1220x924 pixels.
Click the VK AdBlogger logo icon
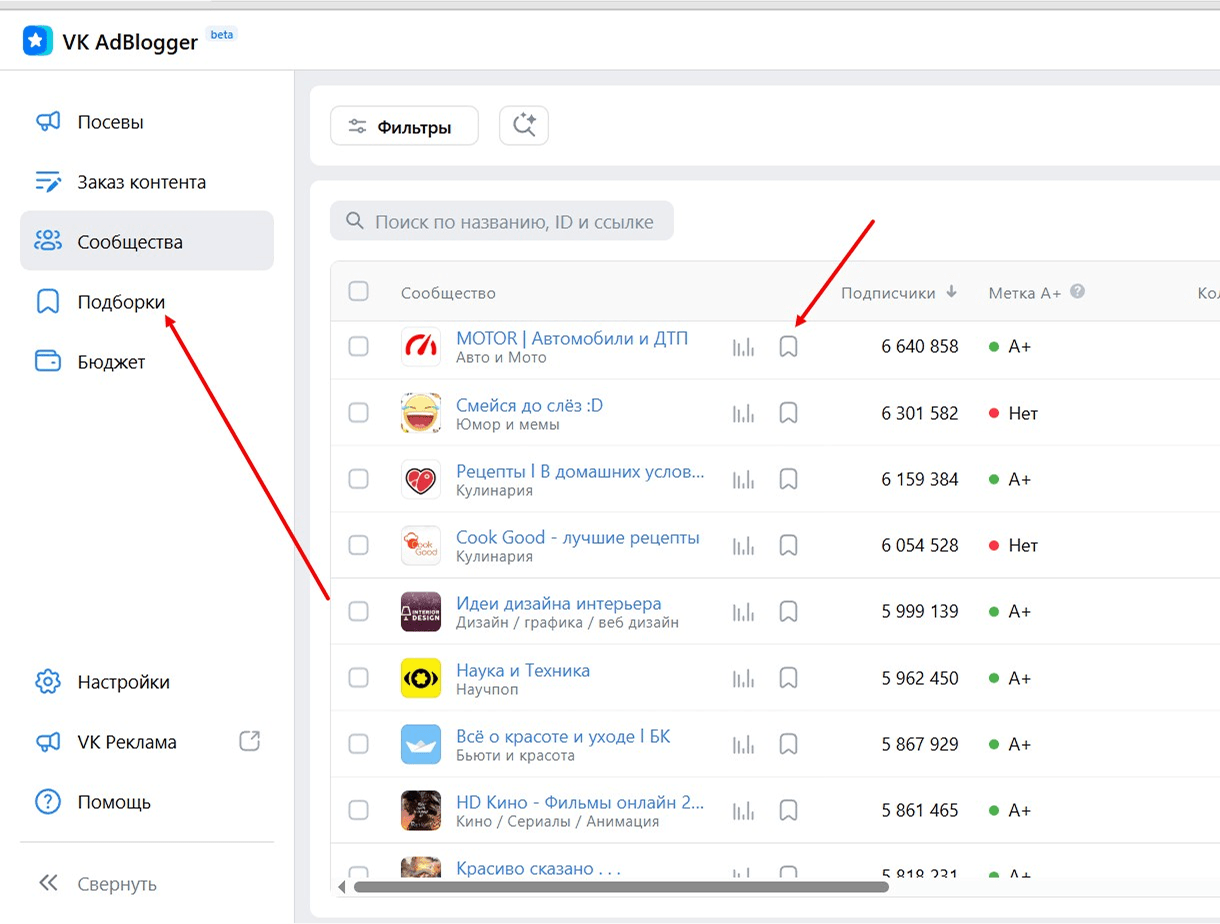point(38,41)
